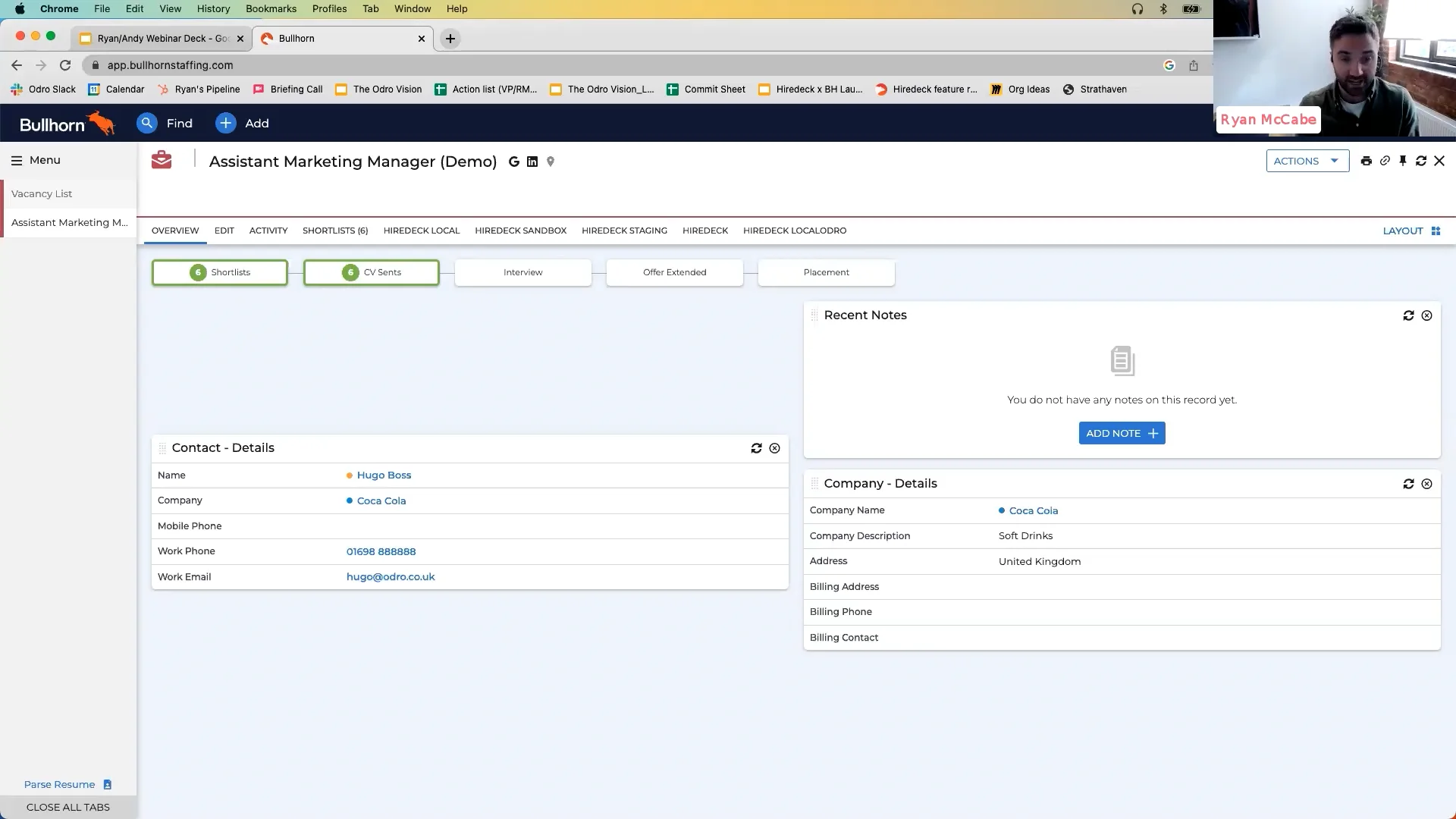Open the Bookmarks menu in menu bar
This screenshot has width=1456, height=819.
pos(271,8)
